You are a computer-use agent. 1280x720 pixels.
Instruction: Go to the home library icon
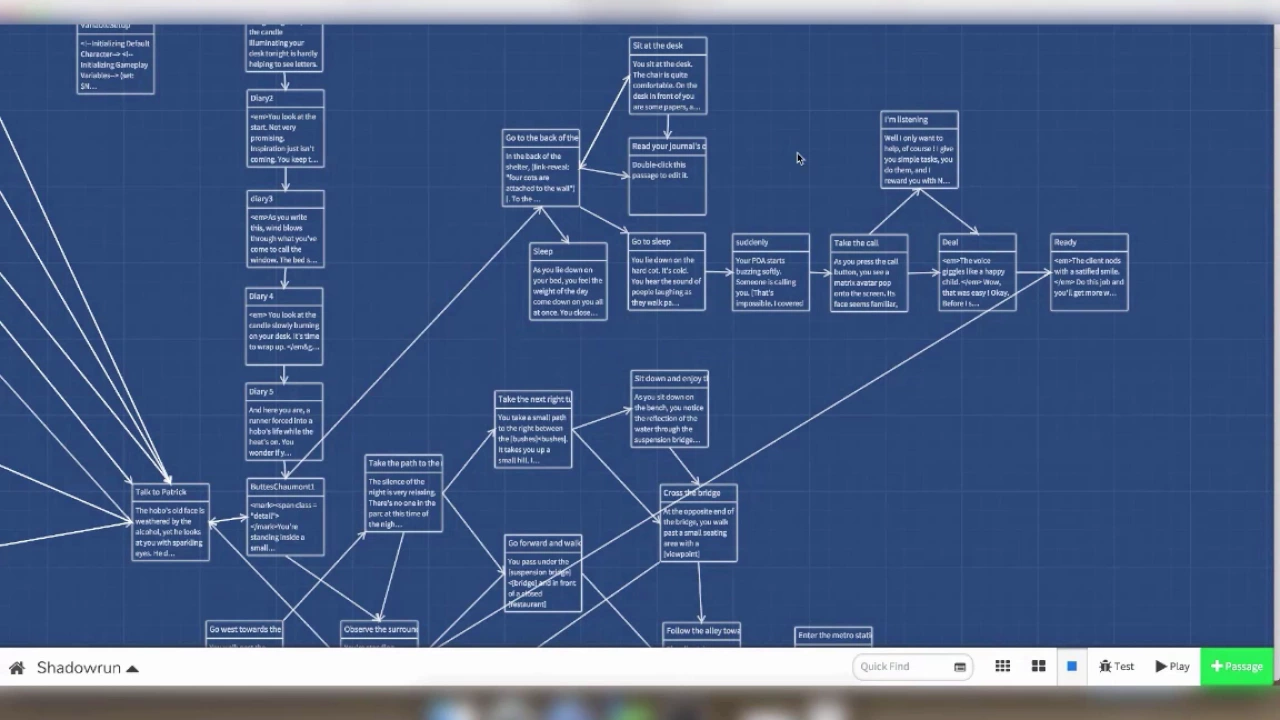click(16, 668)
